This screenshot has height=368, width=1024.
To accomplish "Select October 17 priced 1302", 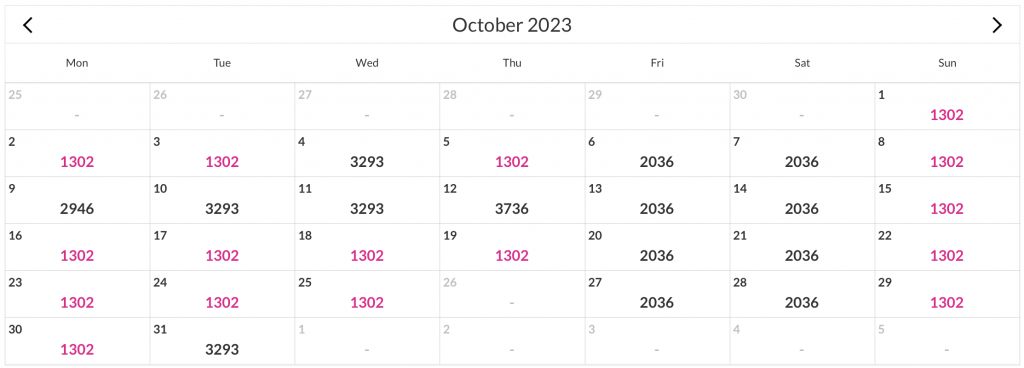I will [x=222, y=247].
